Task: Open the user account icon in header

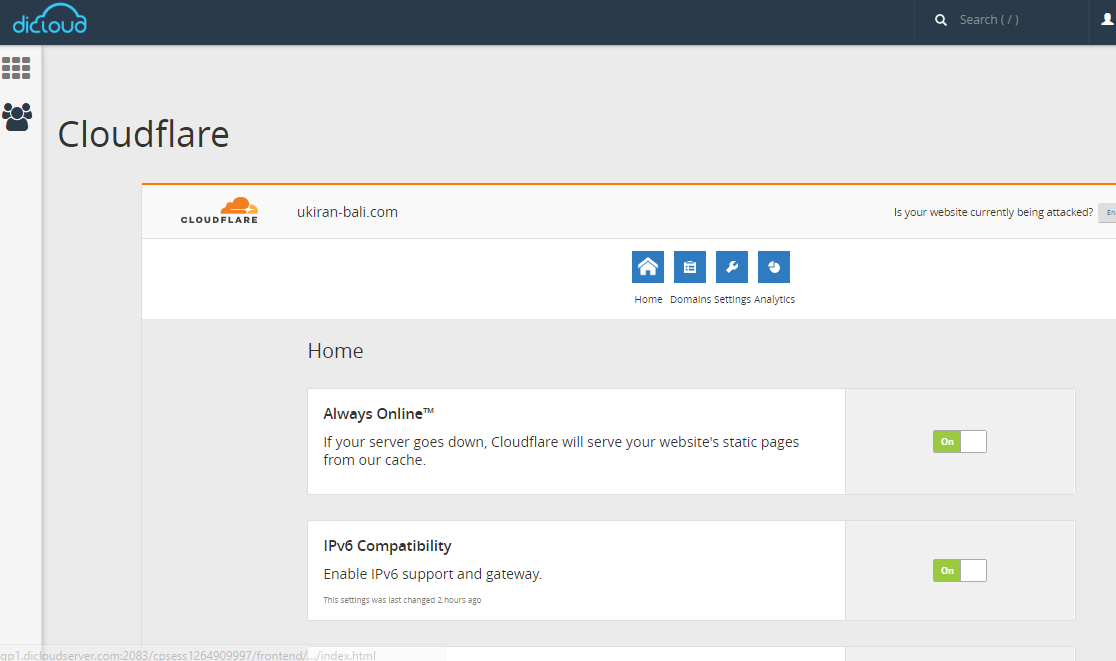Action: pyautogui.click(x=1107, y=20)
